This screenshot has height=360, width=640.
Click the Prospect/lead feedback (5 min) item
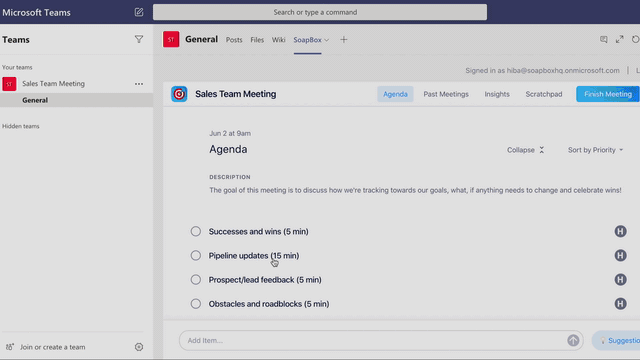pos(265,280)
